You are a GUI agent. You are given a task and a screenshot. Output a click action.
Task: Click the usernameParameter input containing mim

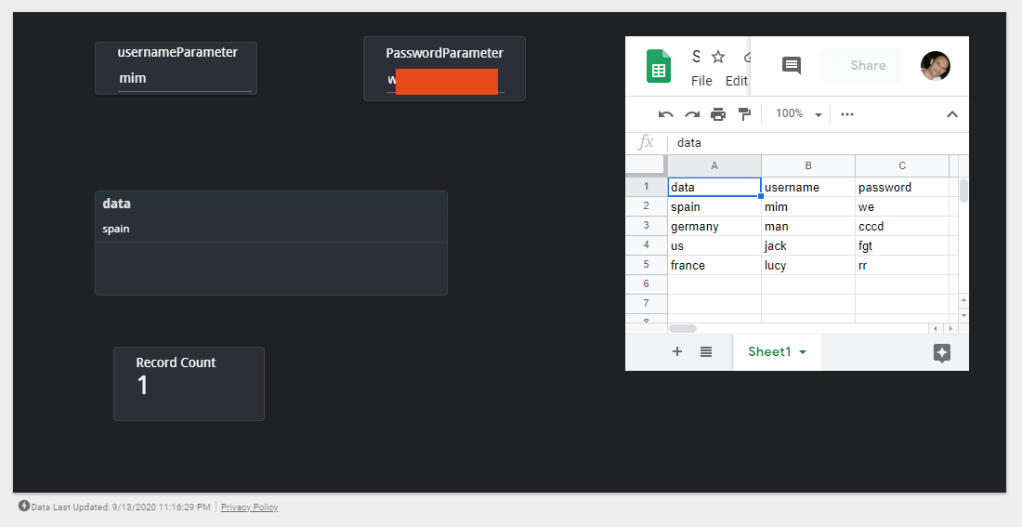click(184, 78)
